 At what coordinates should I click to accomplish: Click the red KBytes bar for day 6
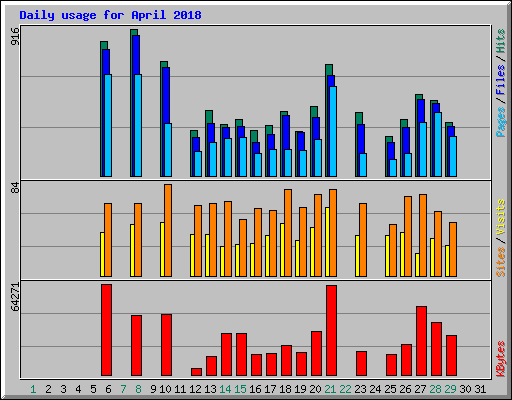pyautogui.click(x=106, y=330)
